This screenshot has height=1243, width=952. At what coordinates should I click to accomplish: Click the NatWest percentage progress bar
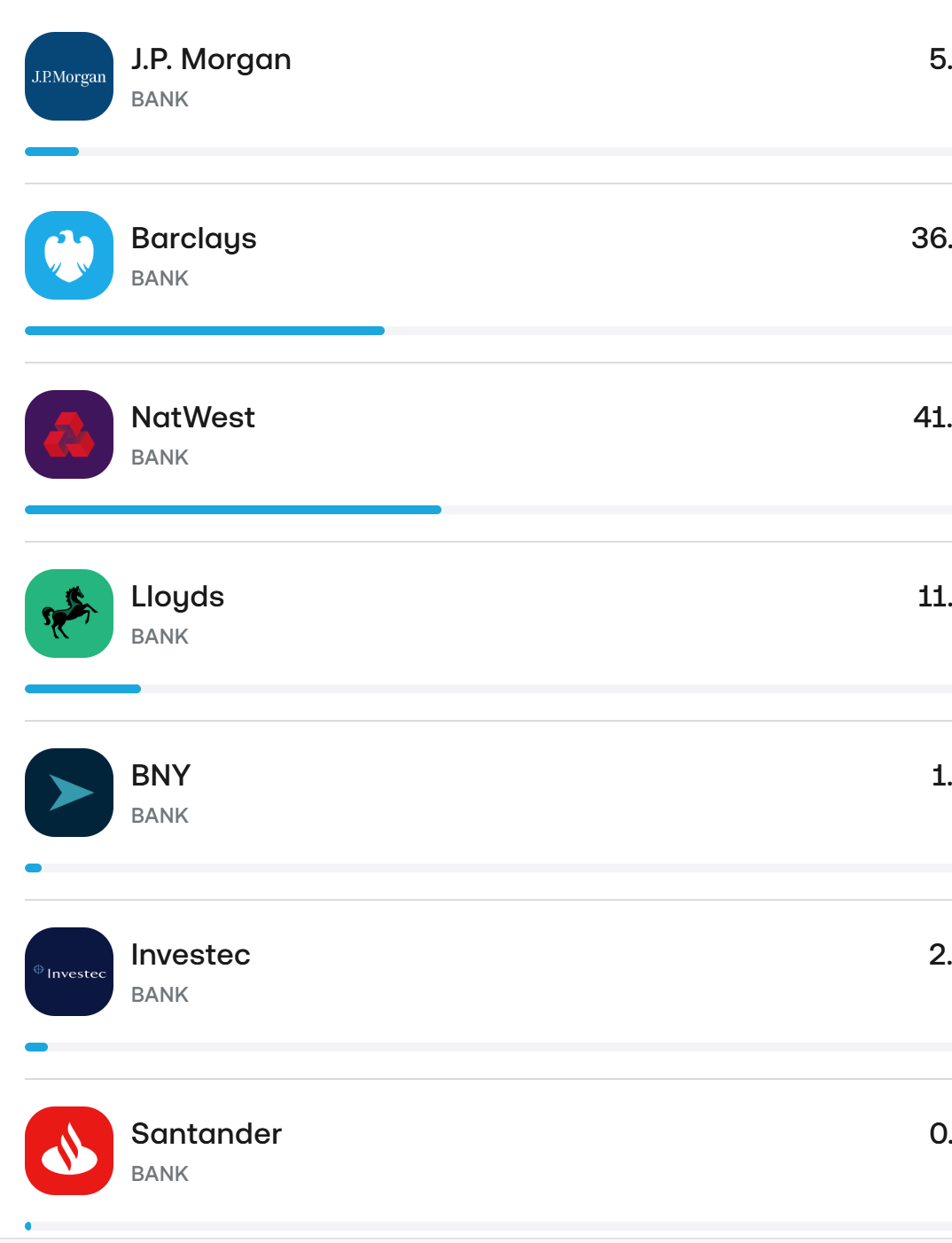(488, 510)
